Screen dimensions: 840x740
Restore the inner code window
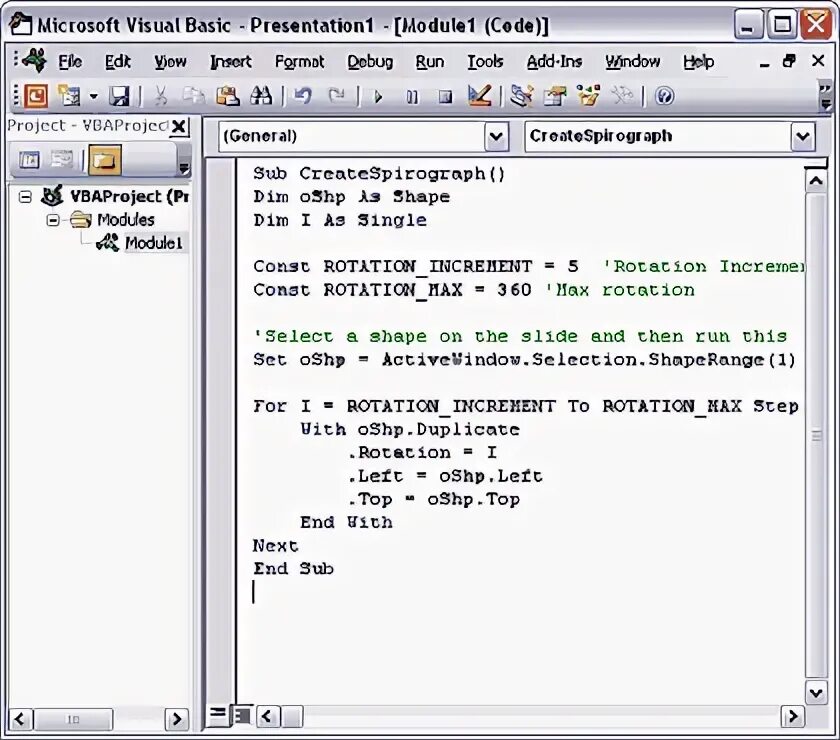pyautogui.click(x=789, y=61)
